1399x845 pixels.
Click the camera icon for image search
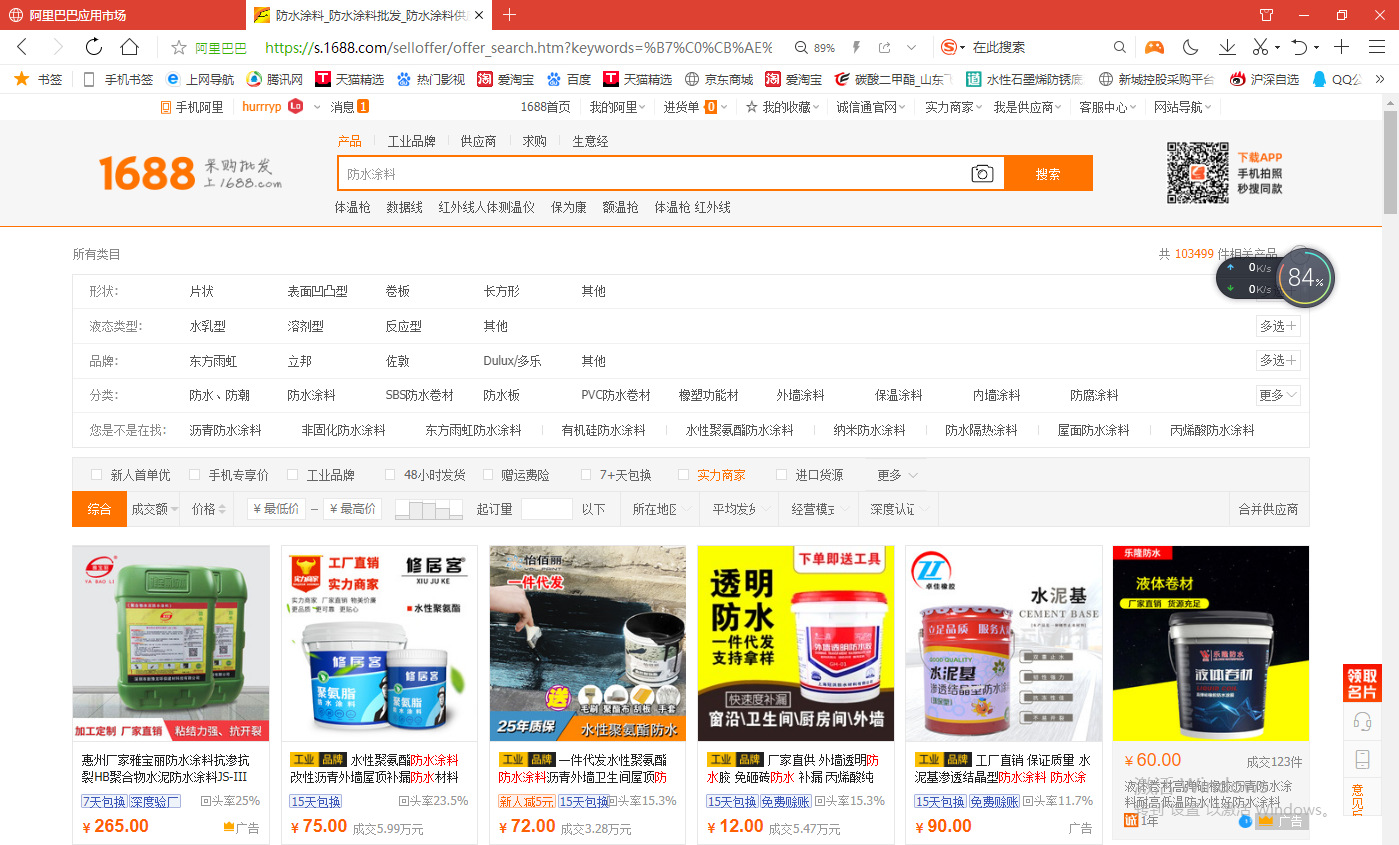coord(981,172)
